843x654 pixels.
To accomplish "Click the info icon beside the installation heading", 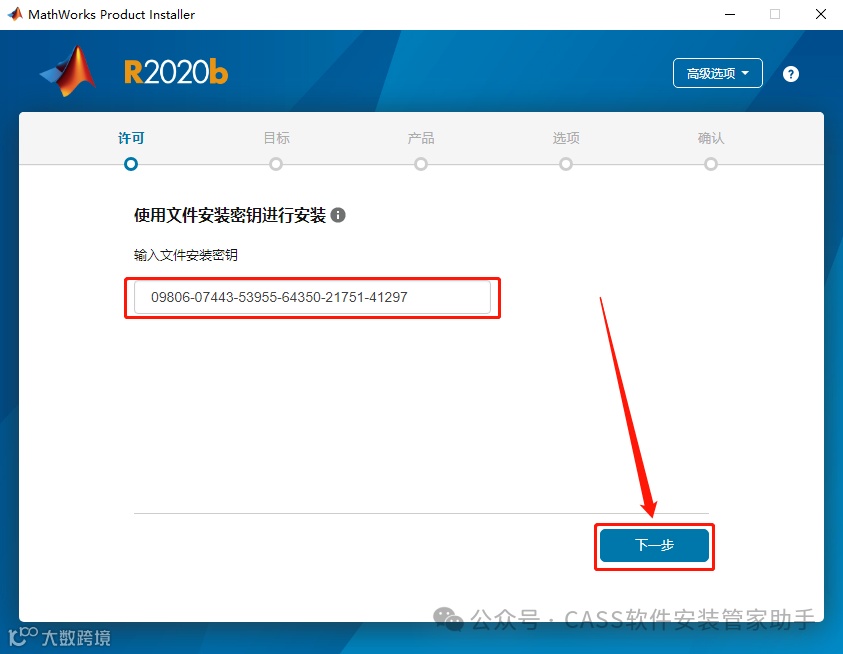I will click(x=338, y=215).
